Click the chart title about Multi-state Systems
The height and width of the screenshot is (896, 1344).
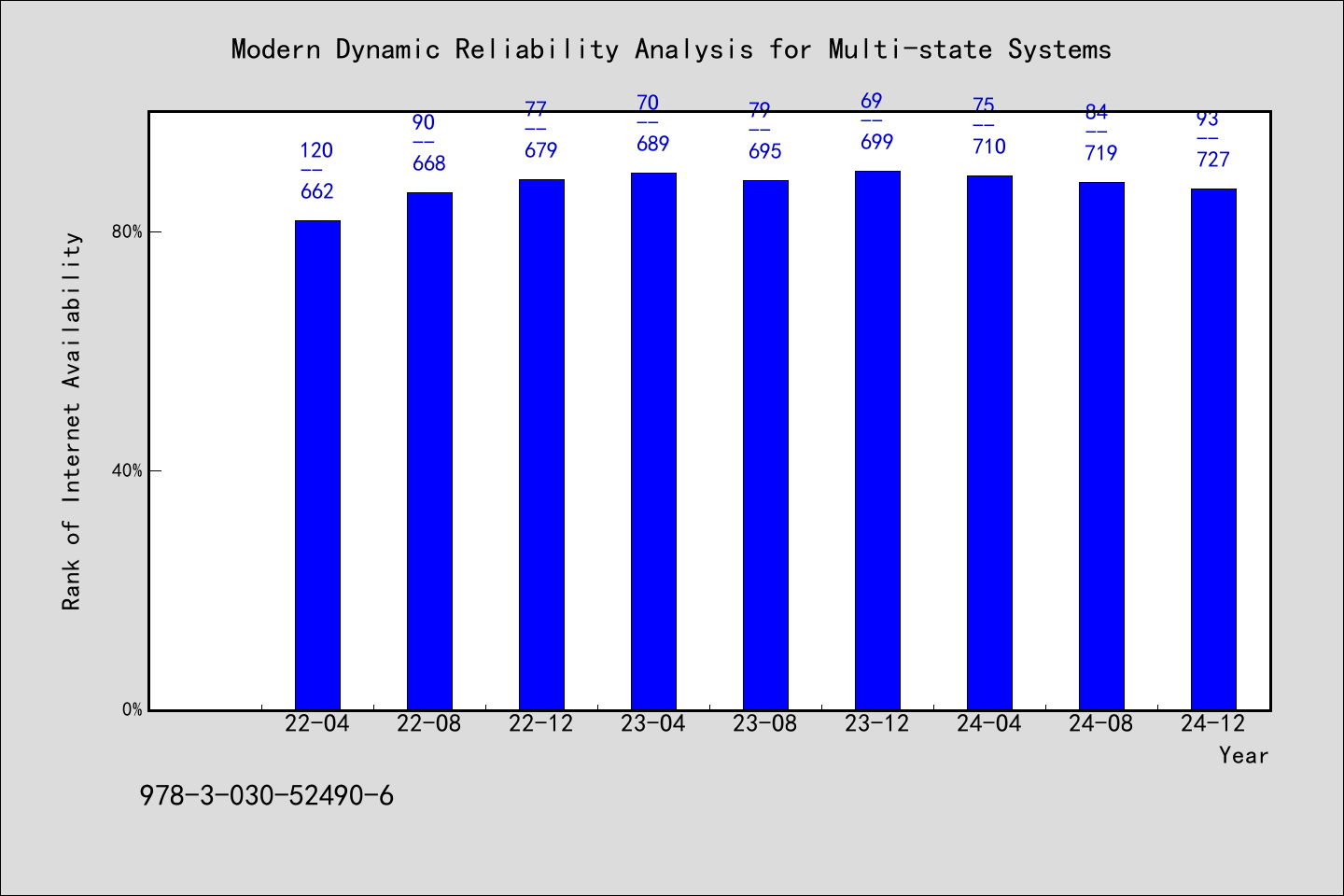coord(671,49)
